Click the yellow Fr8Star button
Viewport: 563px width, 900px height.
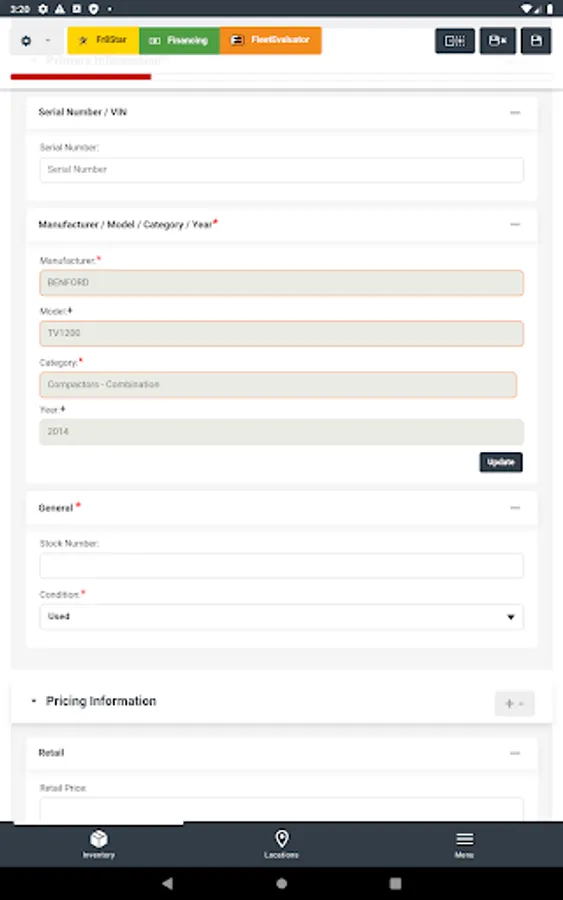[x=103, y=40]
